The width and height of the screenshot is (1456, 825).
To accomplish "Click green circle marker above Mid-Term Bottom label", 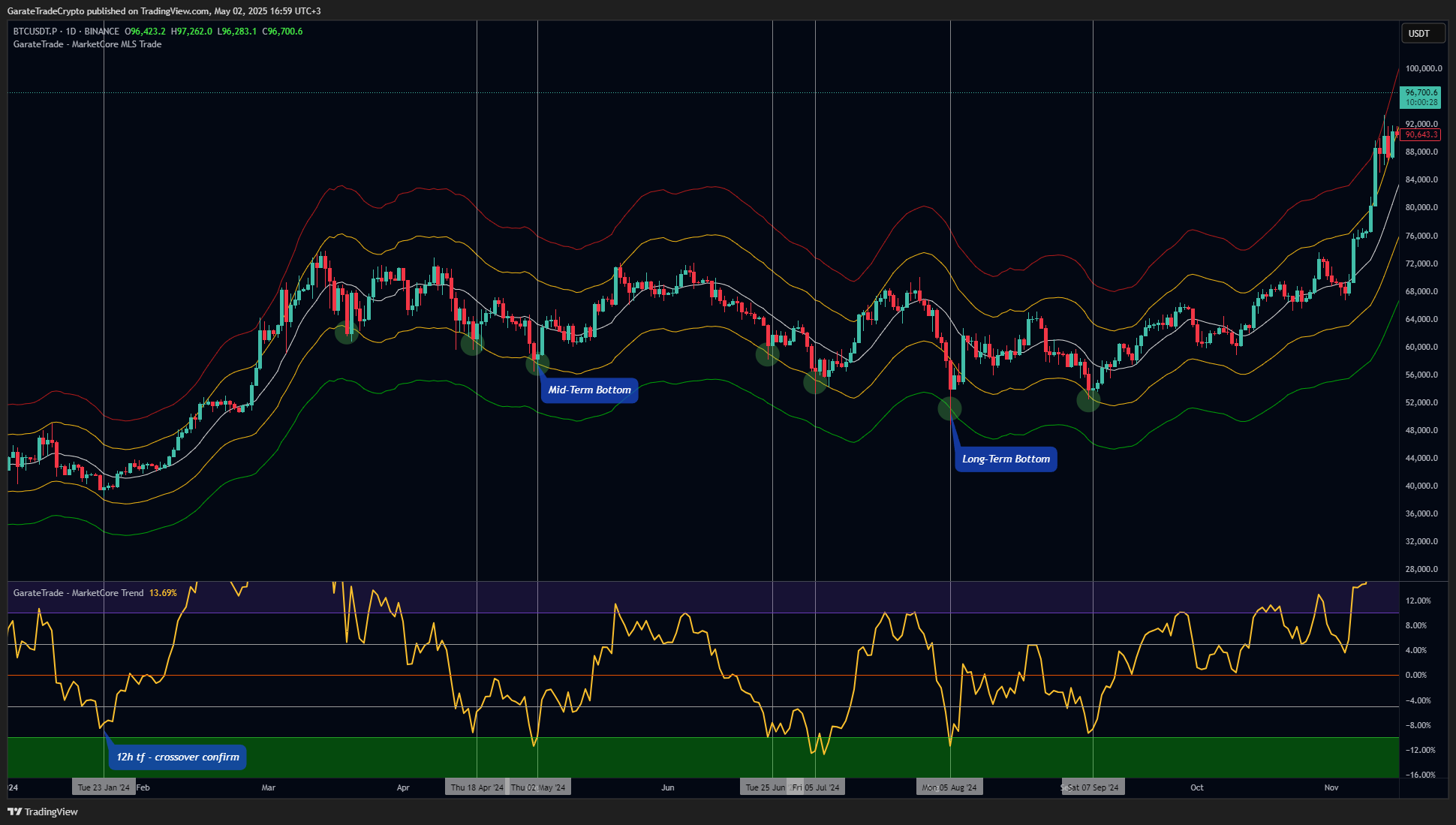I will [x=537, y=364].
